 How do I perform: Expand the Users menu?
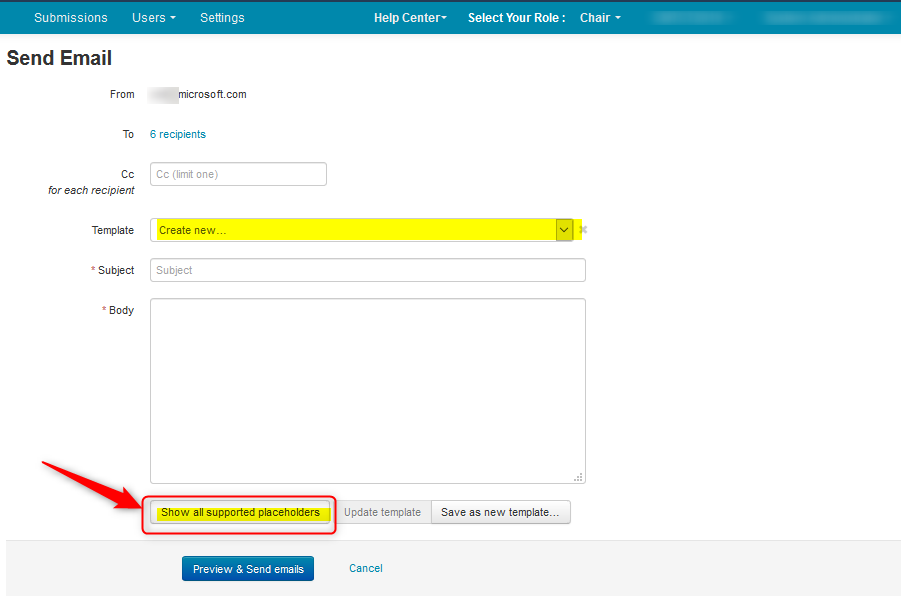(153, 18)
